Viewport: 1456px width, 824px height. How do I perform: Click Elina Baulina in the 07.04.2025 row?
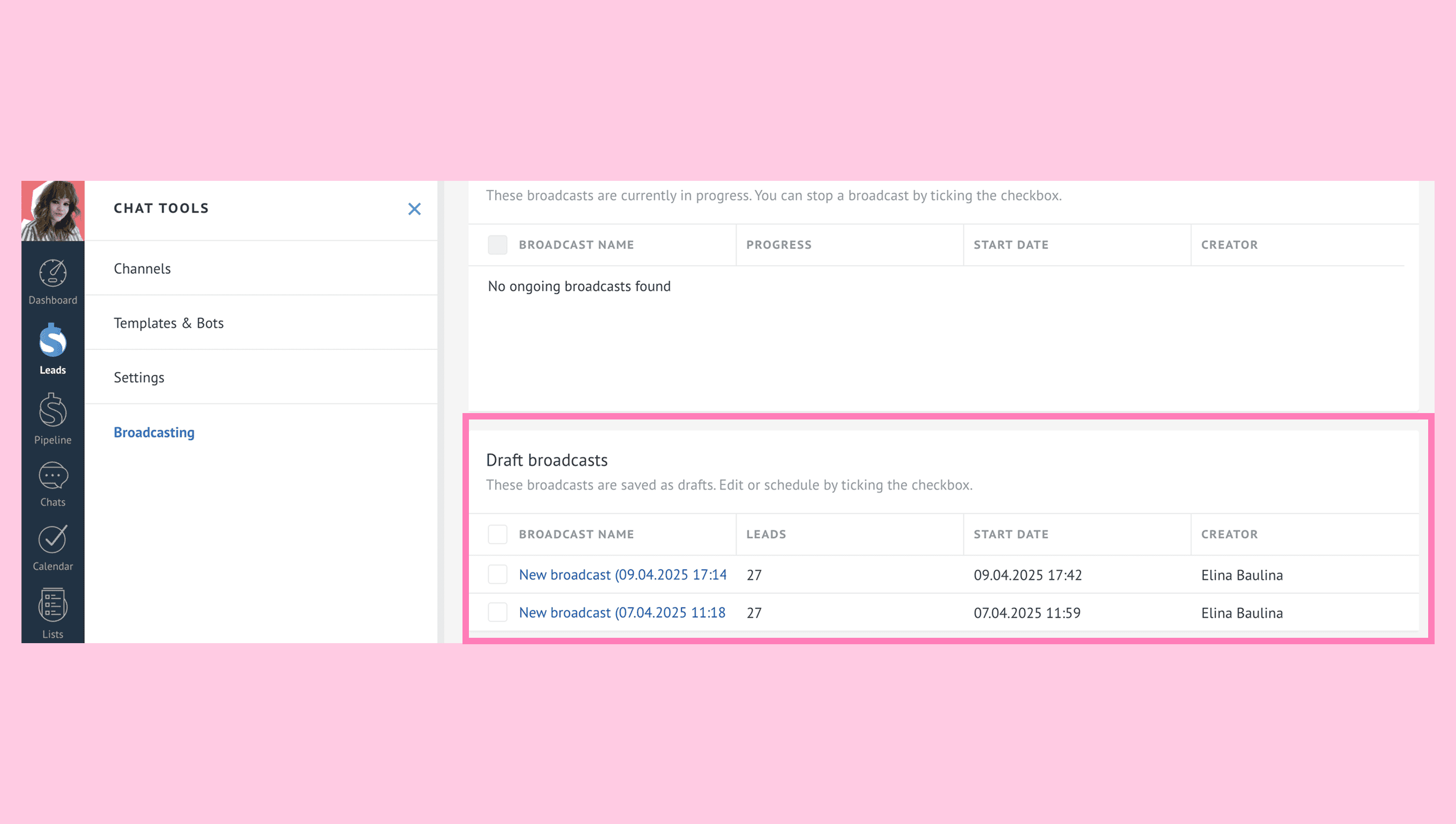[1242, 613]
